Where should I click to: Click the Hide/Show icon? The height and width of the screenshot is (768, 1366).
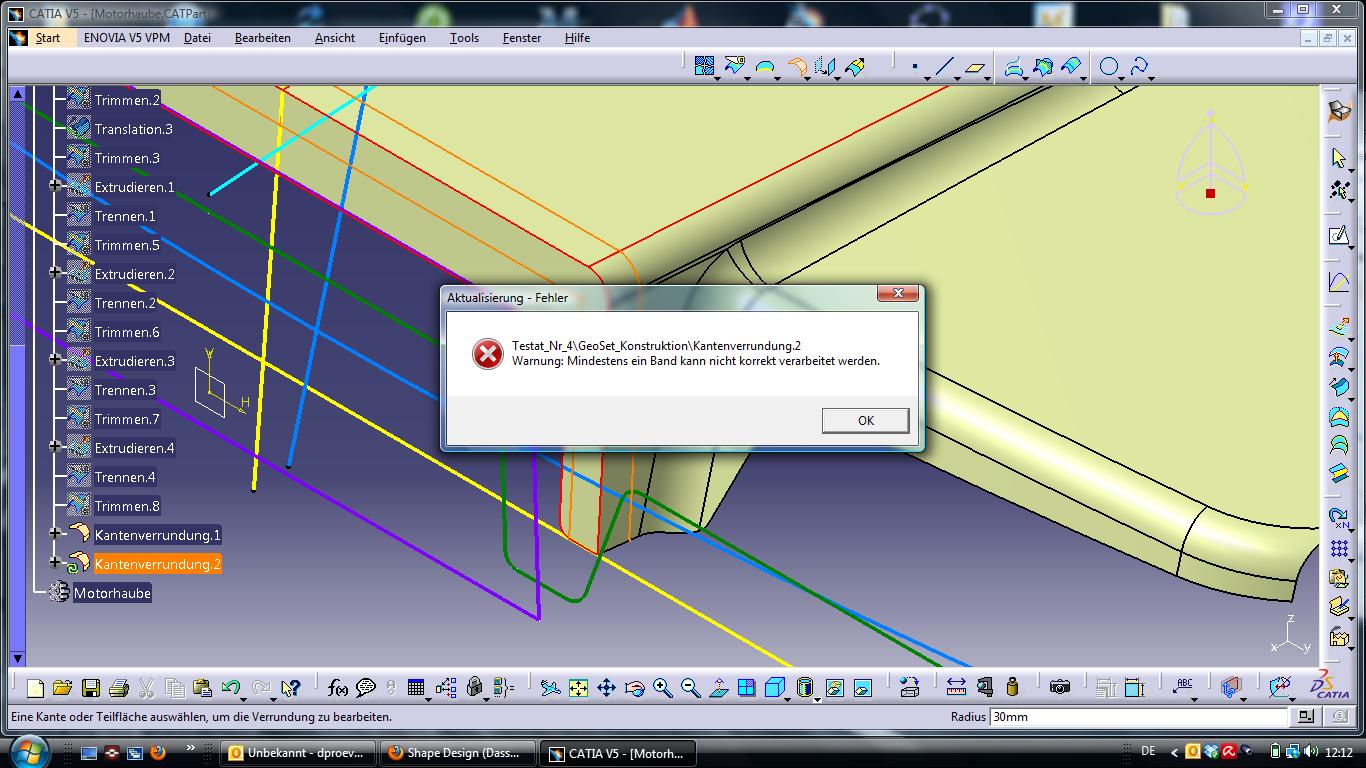834,688
